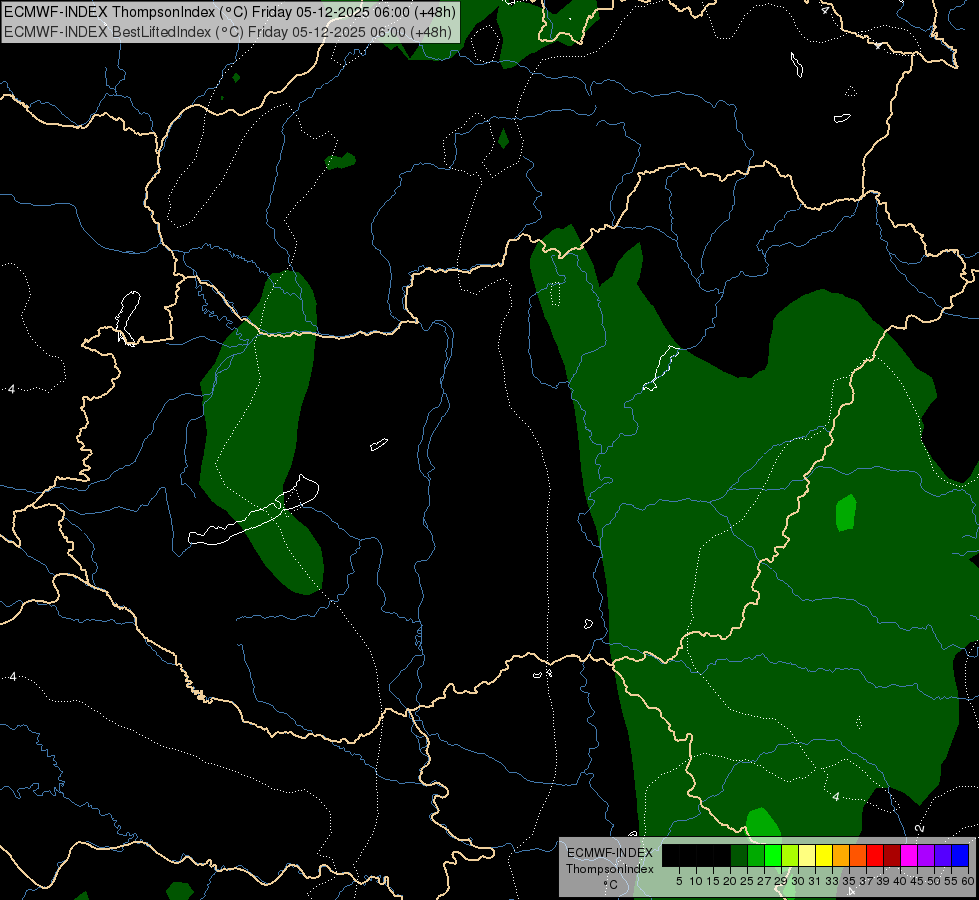Select the lime 29–30 legend swatch
Image resolution: width=979 pixels, height=900 pixels.
click(790, 855)
